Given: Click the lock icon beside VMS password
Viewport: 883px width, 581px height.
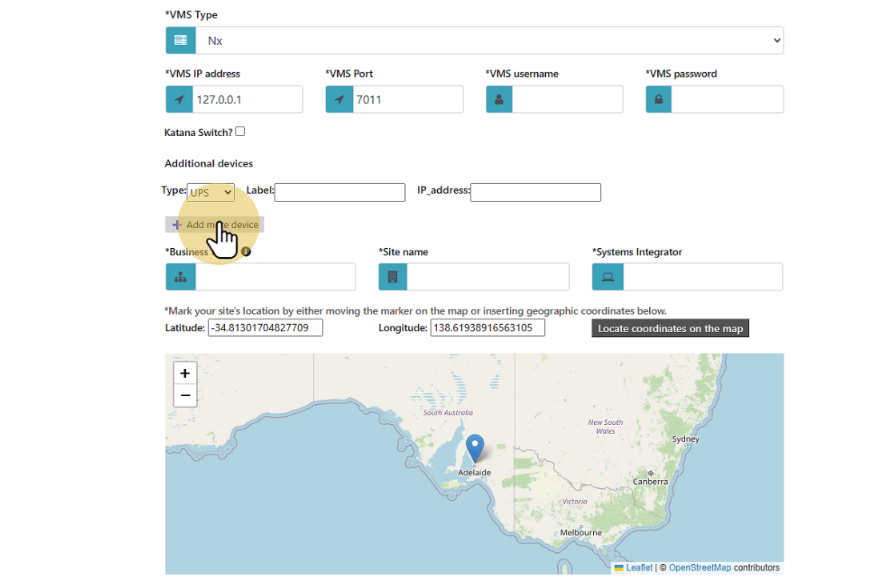Looking at the screenshot, I should (659, 100).
